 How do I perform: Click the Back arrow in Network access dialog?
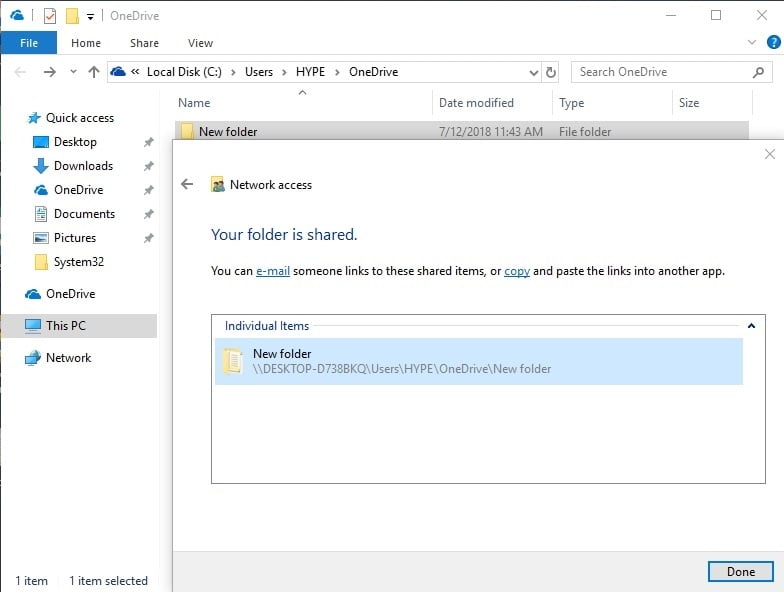pyautogui.click(x=187, y=184)
